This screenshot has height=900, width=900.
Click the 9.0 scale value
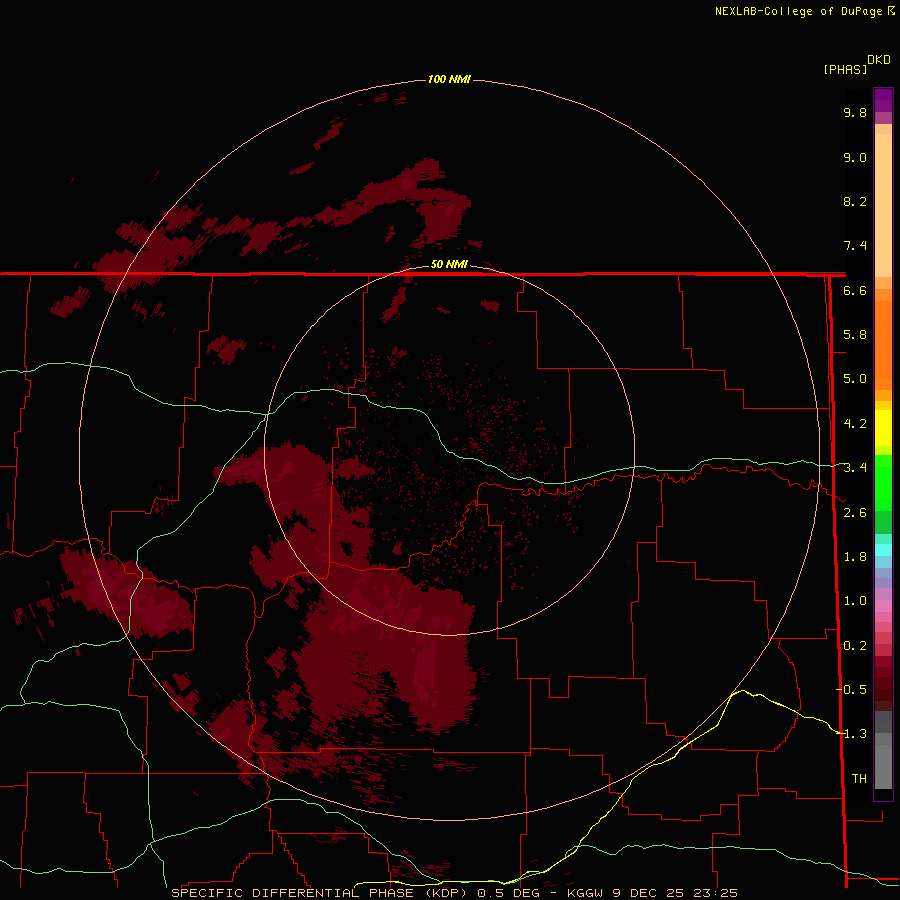point(855,157)
